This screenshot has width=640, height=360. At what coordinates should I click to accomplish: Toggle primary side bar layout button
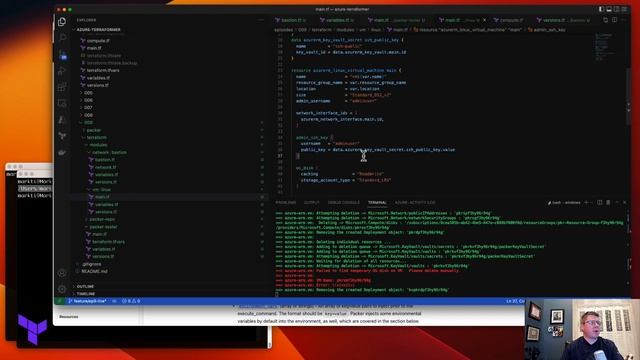pos(601,9)
